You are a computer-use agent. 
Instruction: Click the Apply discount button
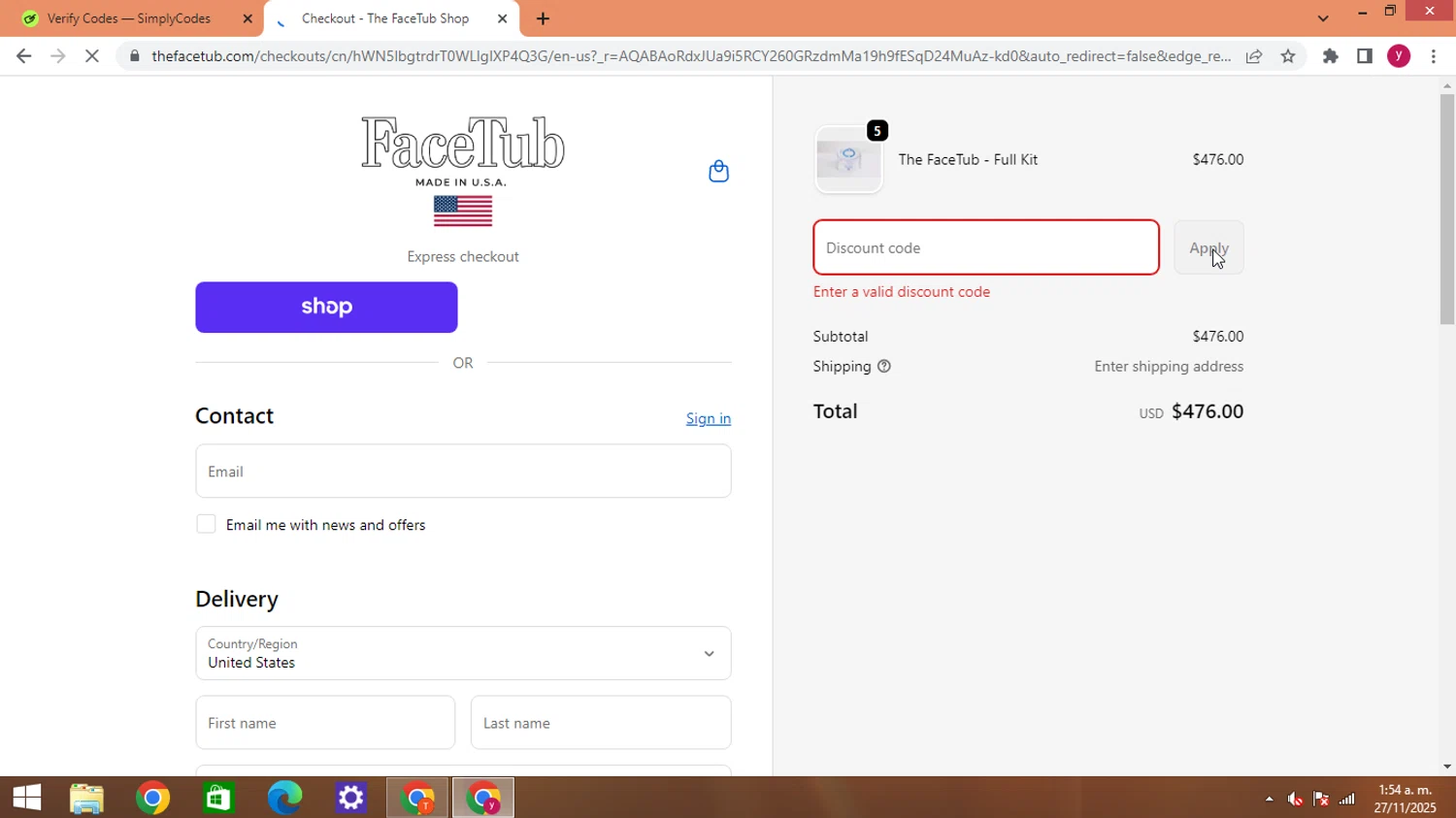point(1208,247)
